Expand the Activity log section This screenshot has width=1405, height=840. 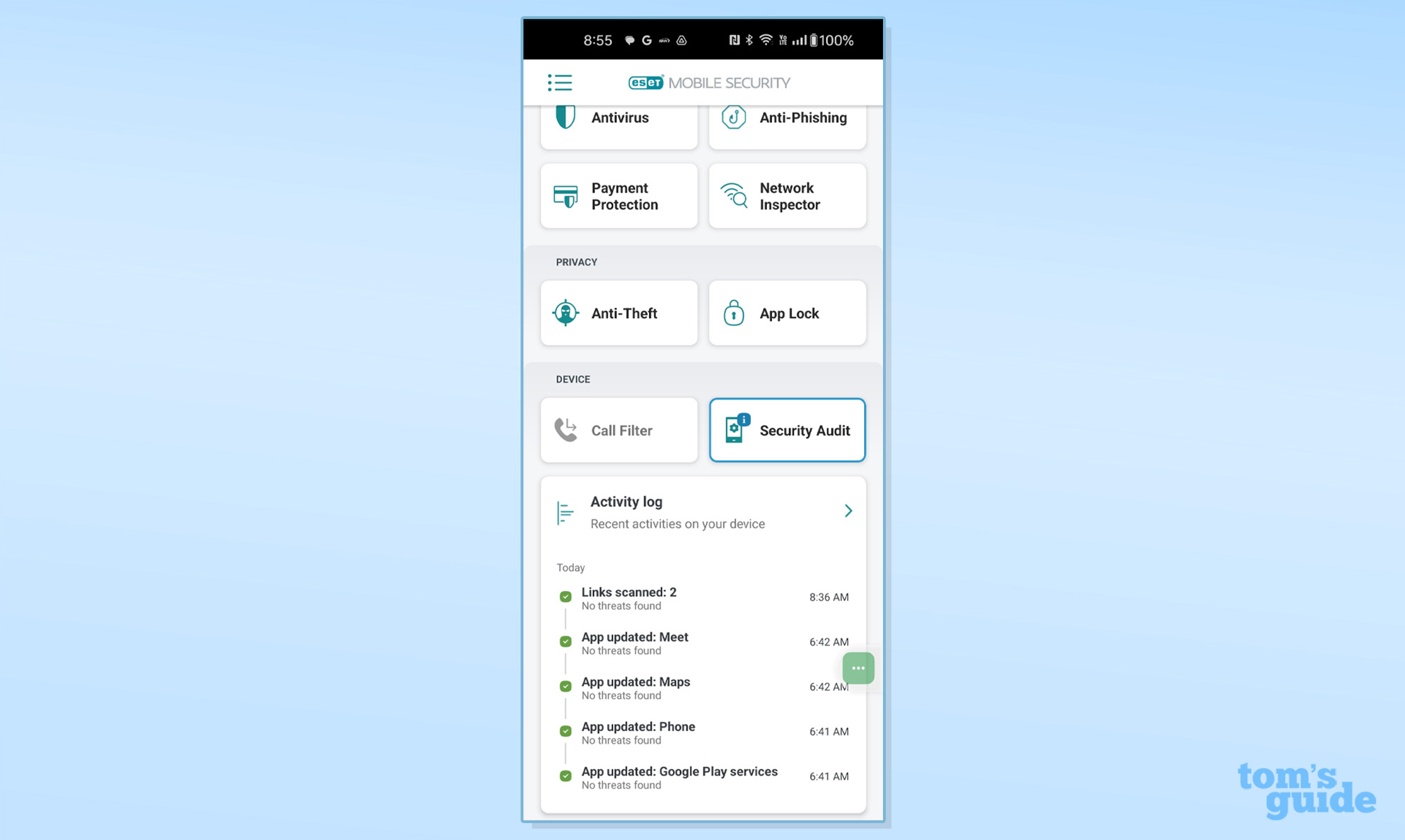point(848,511)
